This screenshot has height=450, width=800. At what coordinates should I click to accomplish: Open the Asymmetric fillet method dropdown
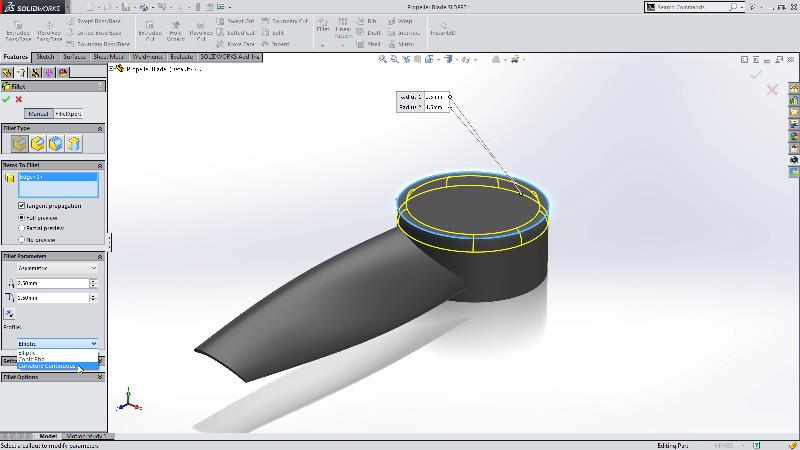57,268
